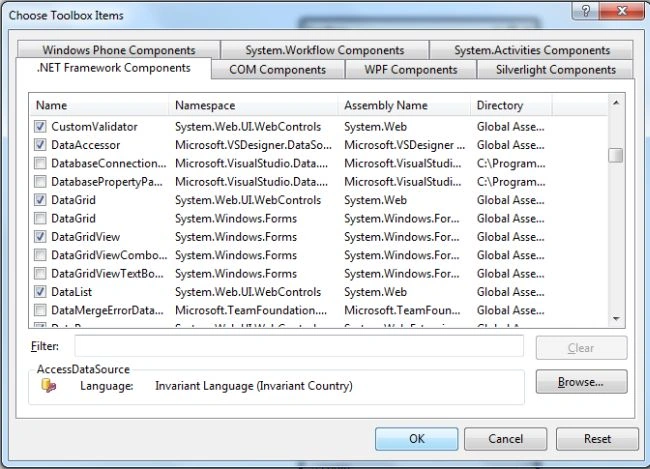
Task: Open System.Activities Components tab
Action: tap(532, 50)
